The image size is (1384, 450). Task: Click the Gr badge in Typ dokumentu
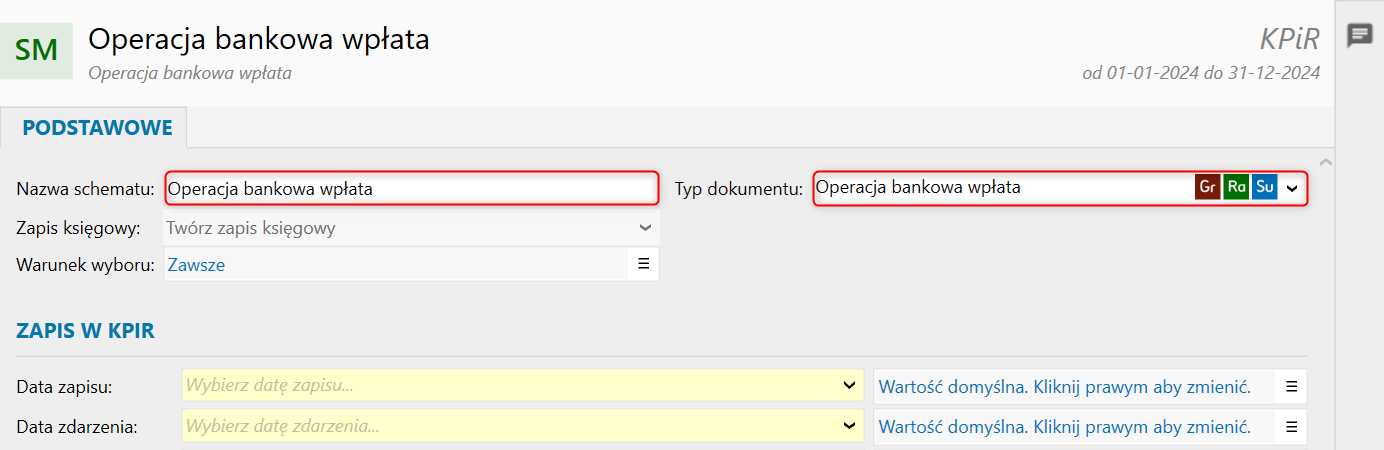click(1207, 187)
